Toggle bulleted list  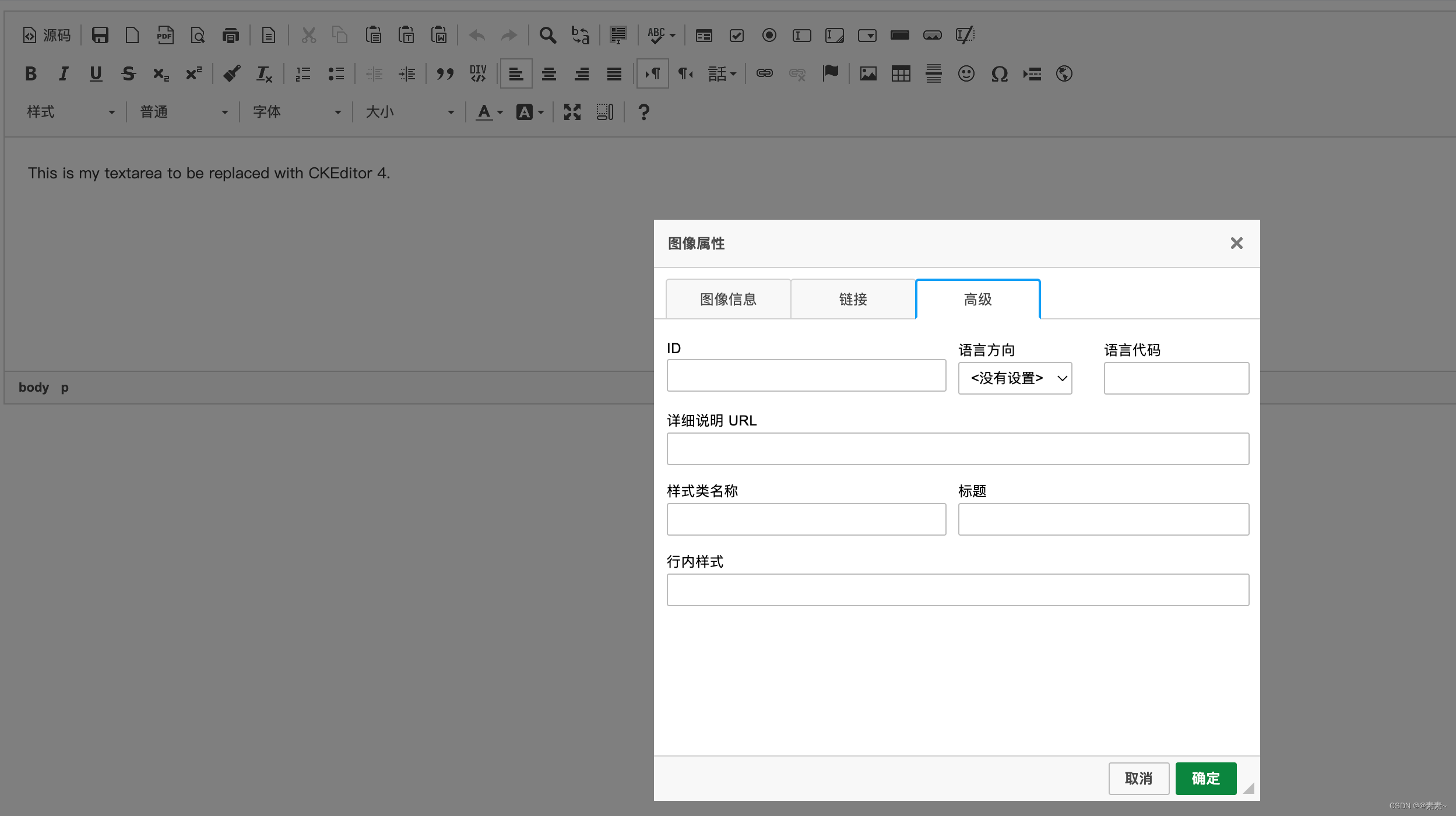coord(336,73)
